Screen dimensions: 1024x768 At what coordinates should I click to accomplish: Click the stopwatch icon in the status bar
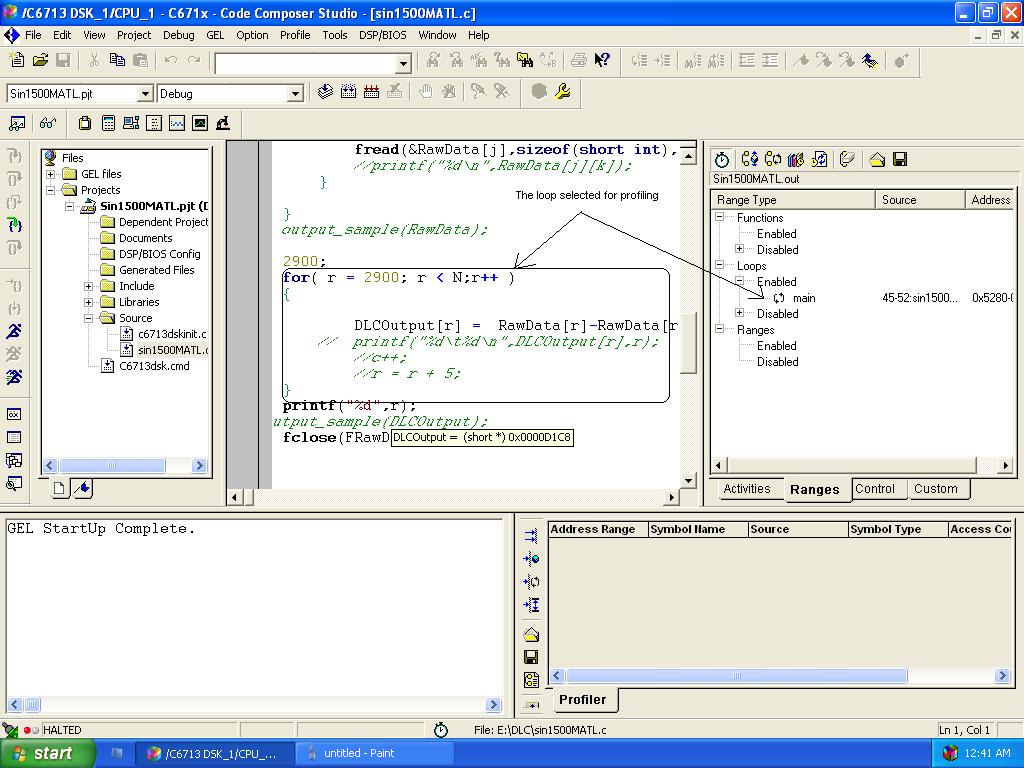pyautogui.click(x=441, y=729)
